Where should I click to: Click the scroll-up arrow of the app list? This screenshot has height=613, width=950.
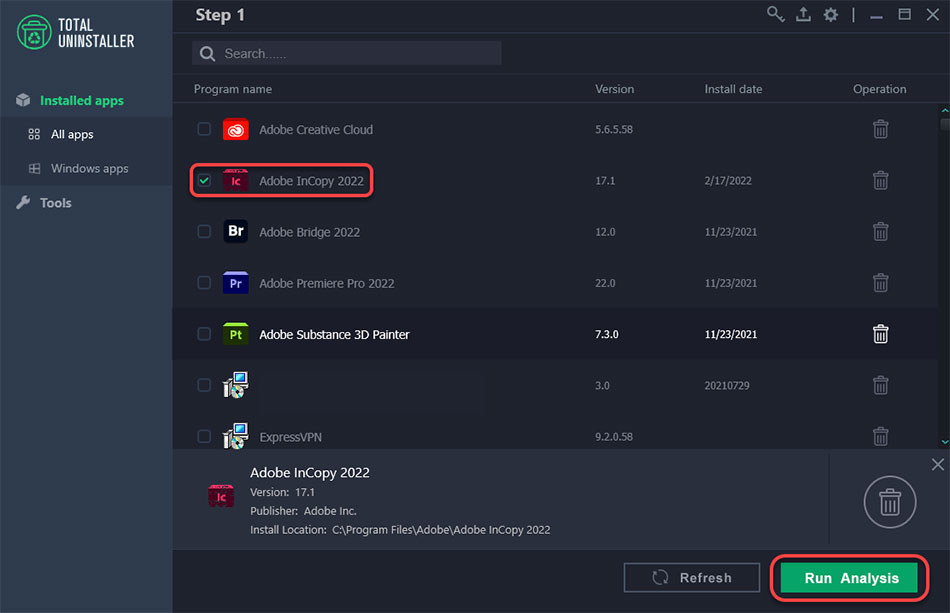point(945,111)
